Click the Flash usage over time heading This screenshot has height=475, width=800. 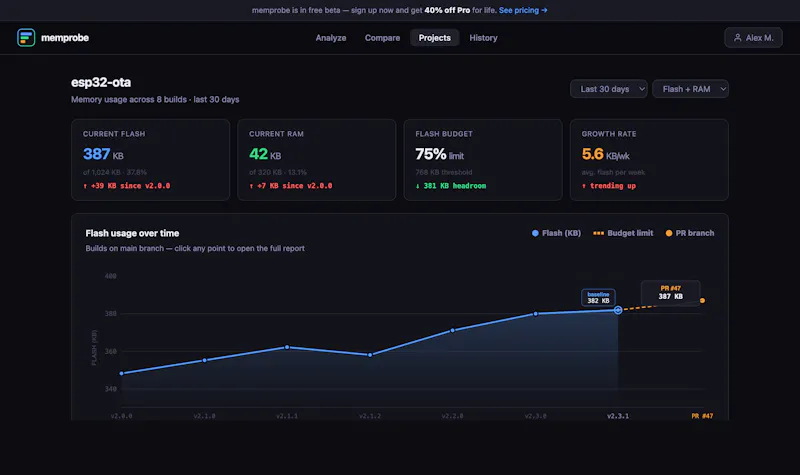(x=132, y=233)
